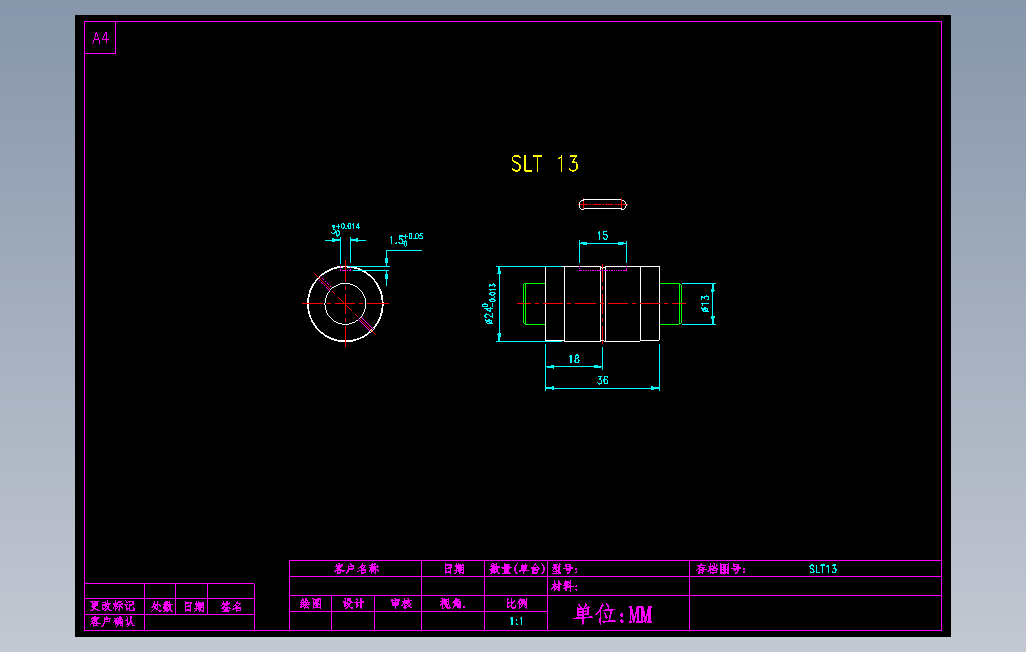Click the +0.014 keyway width tolerance
The image size is (1026, 652).
pyautogui.click(x=349, y=226)
